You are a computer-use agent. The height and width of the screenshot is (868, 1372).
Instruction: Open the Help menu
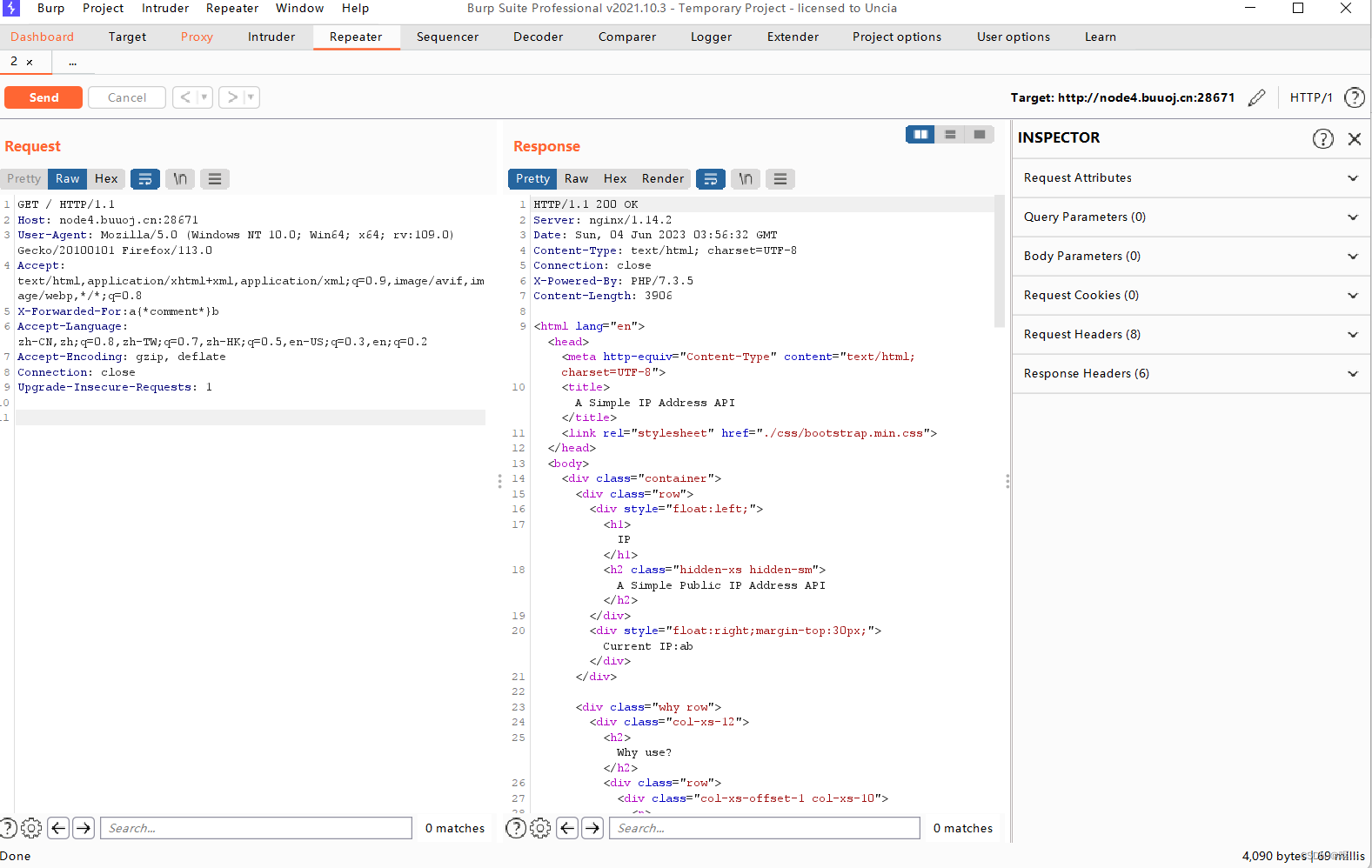click(355, 8)
